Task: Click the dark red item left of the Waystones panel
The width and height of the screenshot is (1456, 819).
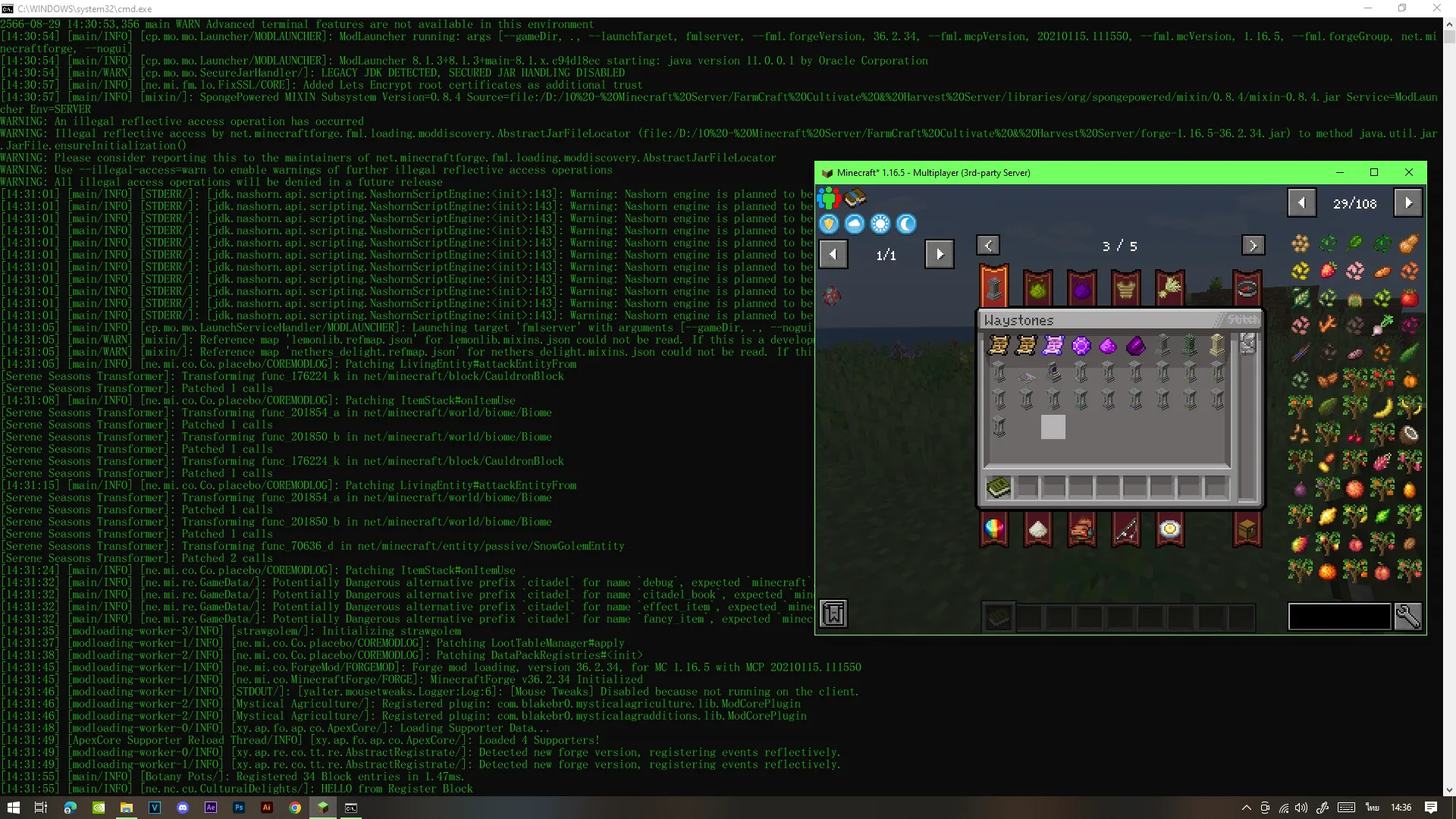Action: pyautogui.click(x=832, y=295)
